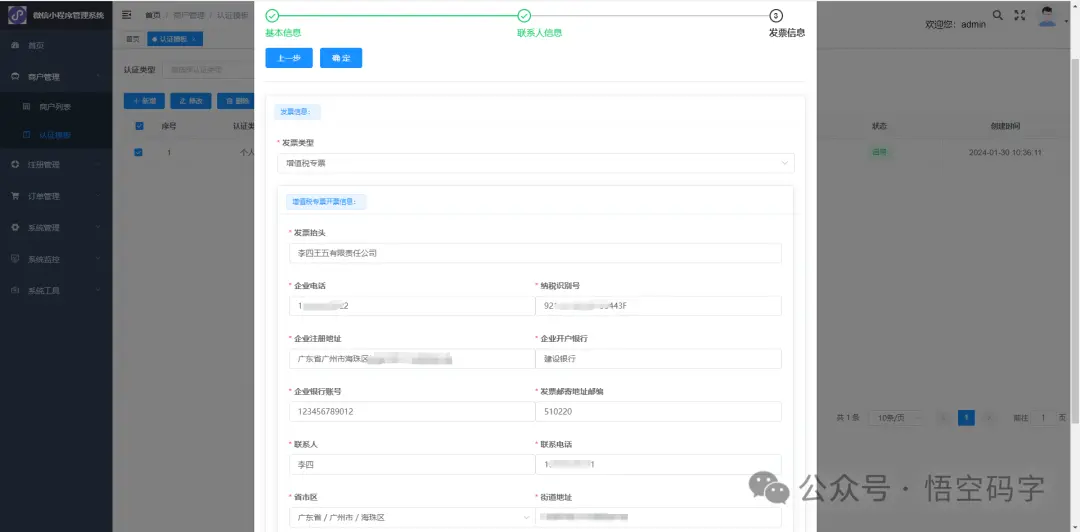1080x532 pixels.
Task: Click the 删除 button in the table toolbar
Action: (236, 101)
